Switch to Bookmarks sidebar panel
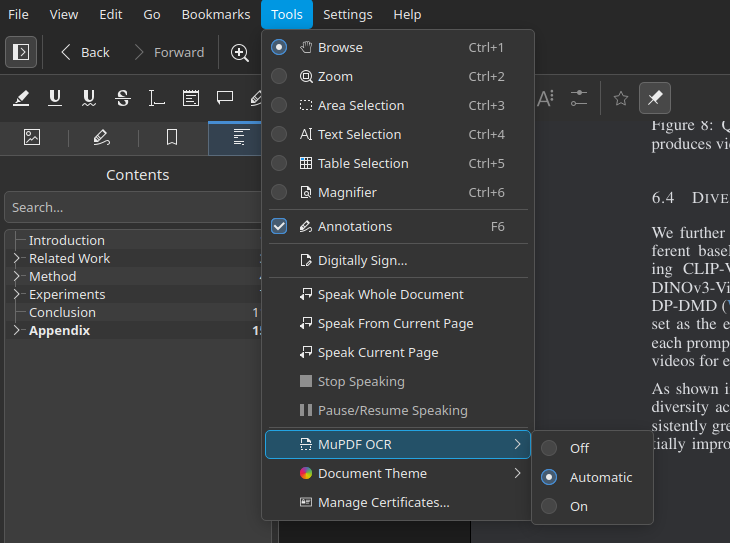 tap(172, 137)
